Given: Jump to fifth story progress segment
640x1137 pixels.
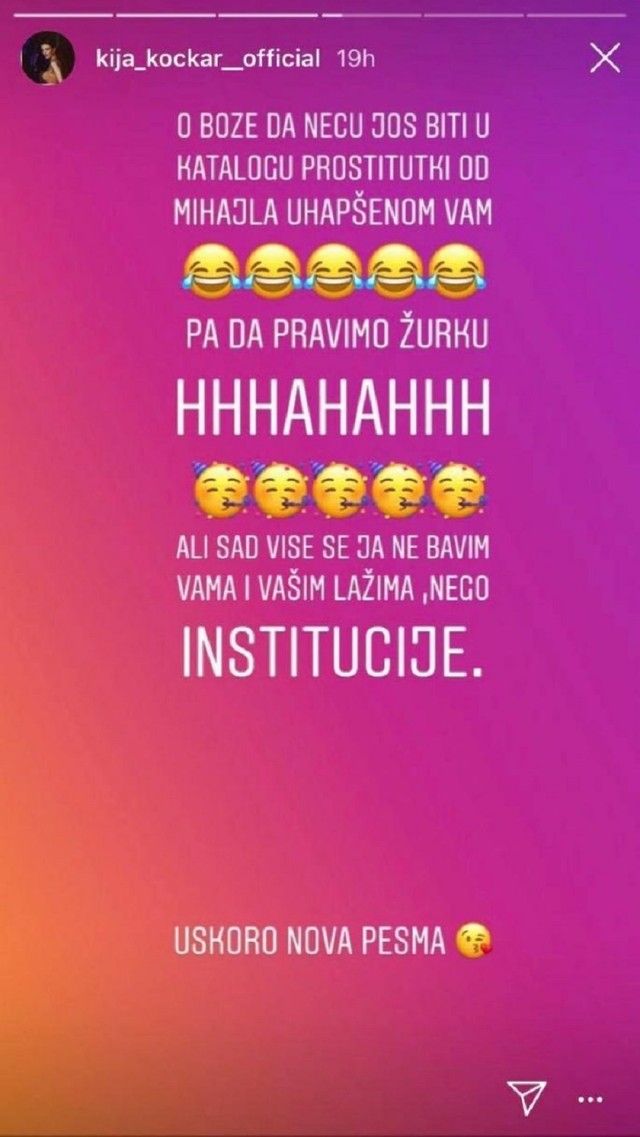Looking at the screenshot, I should coord(474,15).
